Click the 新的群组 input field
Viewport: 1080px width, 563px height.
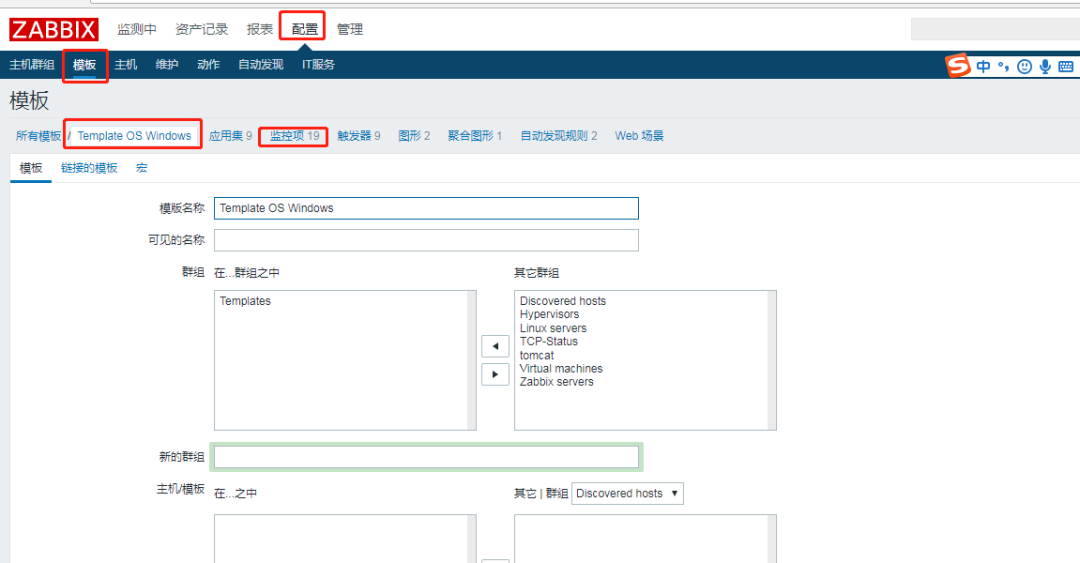click(426, 457)
